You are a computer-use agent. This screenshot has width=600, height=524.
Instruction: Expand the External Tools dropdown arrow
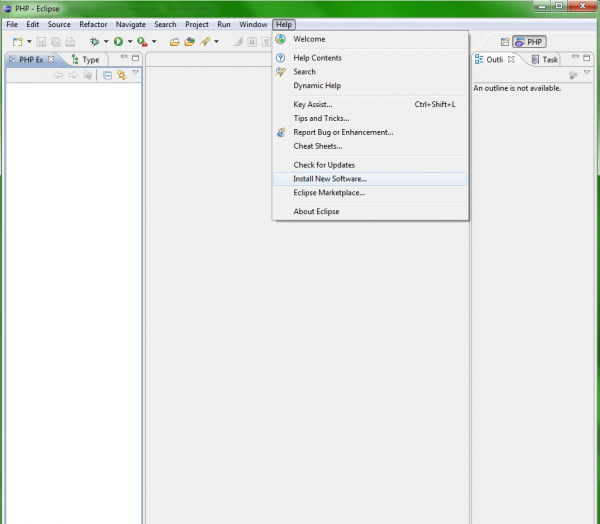[x=154, y=41]
